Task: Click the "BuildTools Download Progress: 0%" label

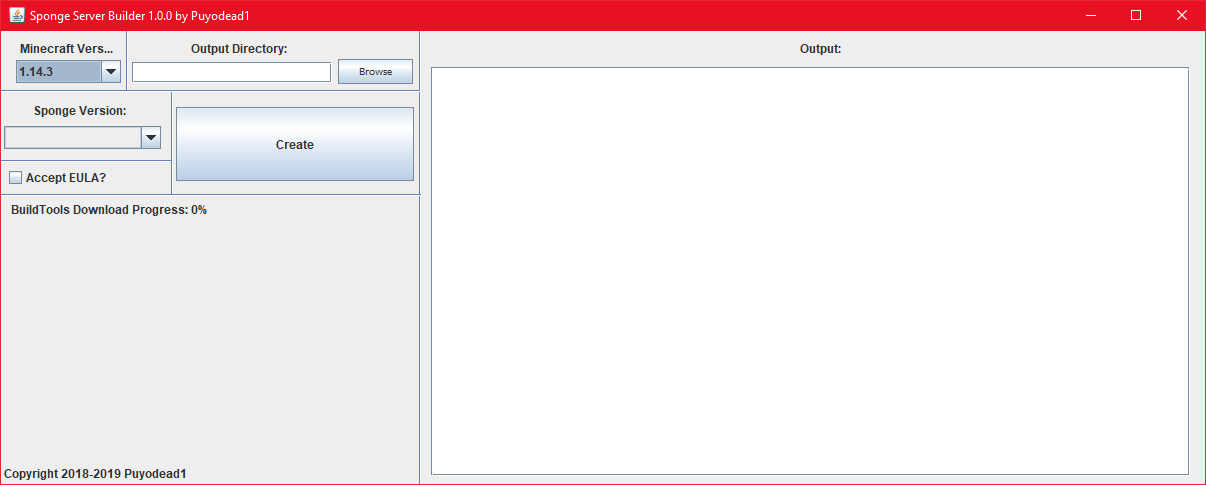Action: pos(109,210)
